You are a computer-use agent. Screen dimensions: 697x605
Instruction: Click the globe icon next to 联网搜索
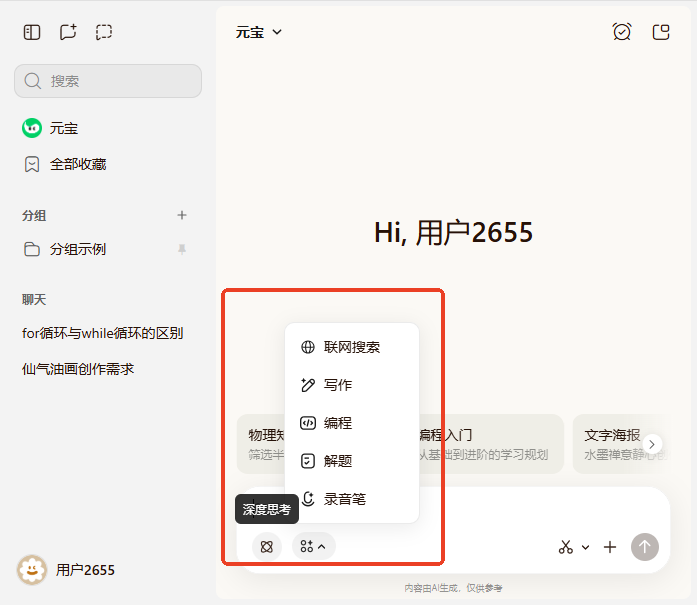click(x=308, y=347)
